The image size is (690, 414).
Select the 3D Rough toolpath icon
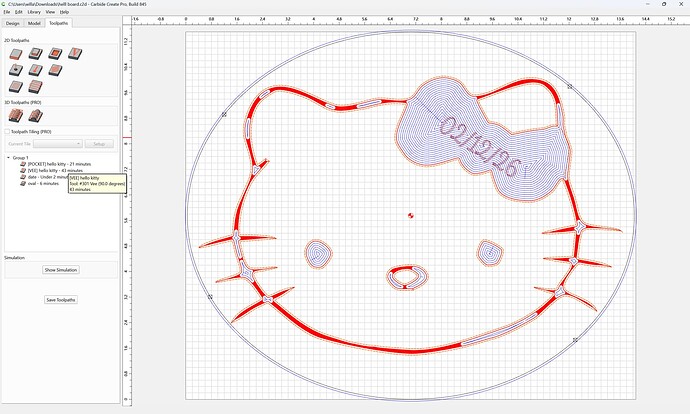(16, 116)
